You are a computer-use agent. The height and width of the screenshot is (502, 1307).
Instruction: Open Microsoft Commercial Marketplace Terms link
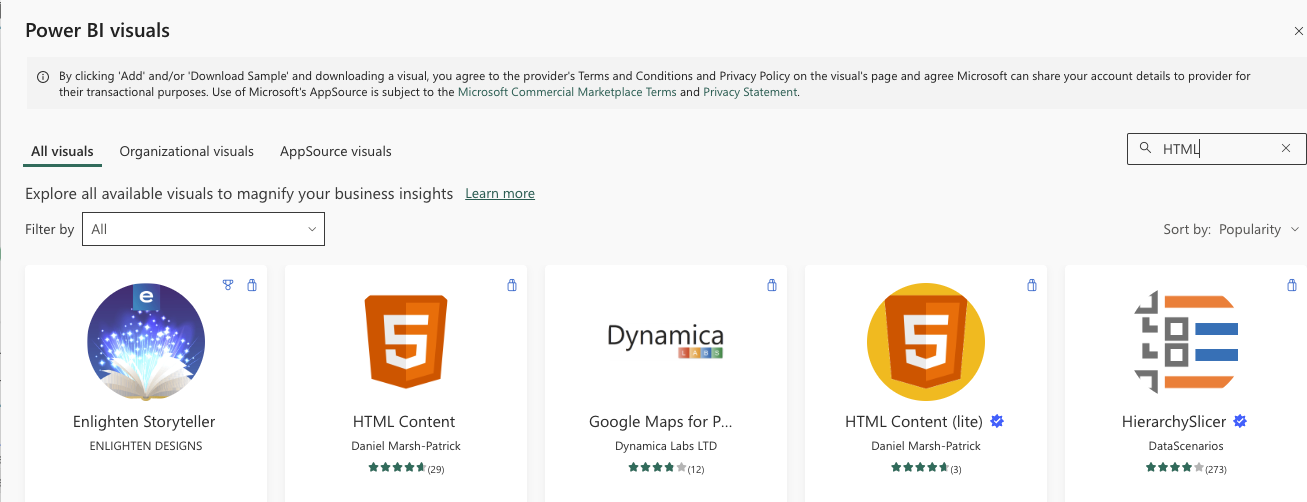coord(566,92)
